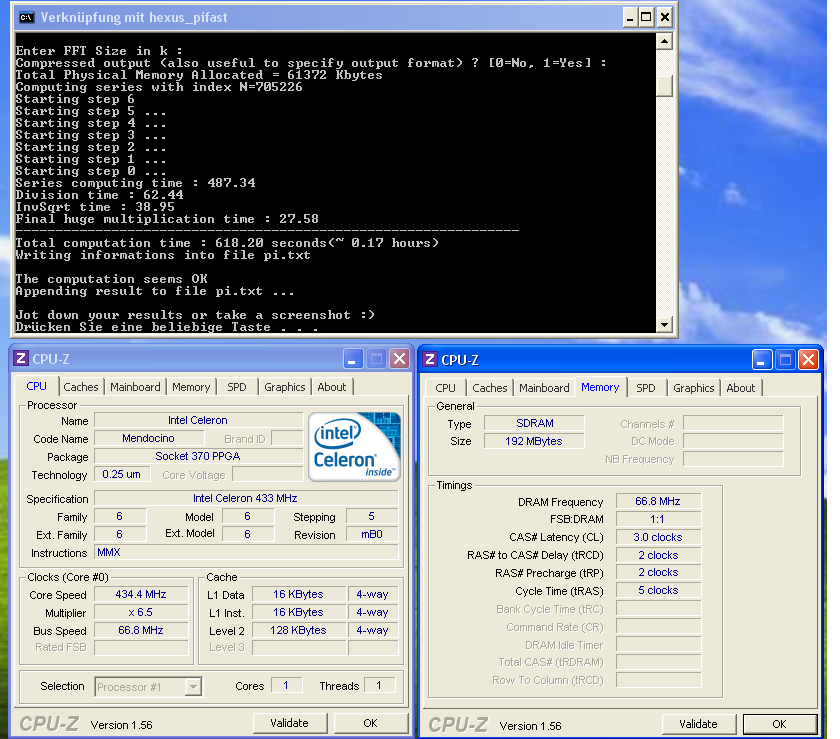
Task: Click the Stepping value 5
Action: pyautogui.click(x=372, y=516)
